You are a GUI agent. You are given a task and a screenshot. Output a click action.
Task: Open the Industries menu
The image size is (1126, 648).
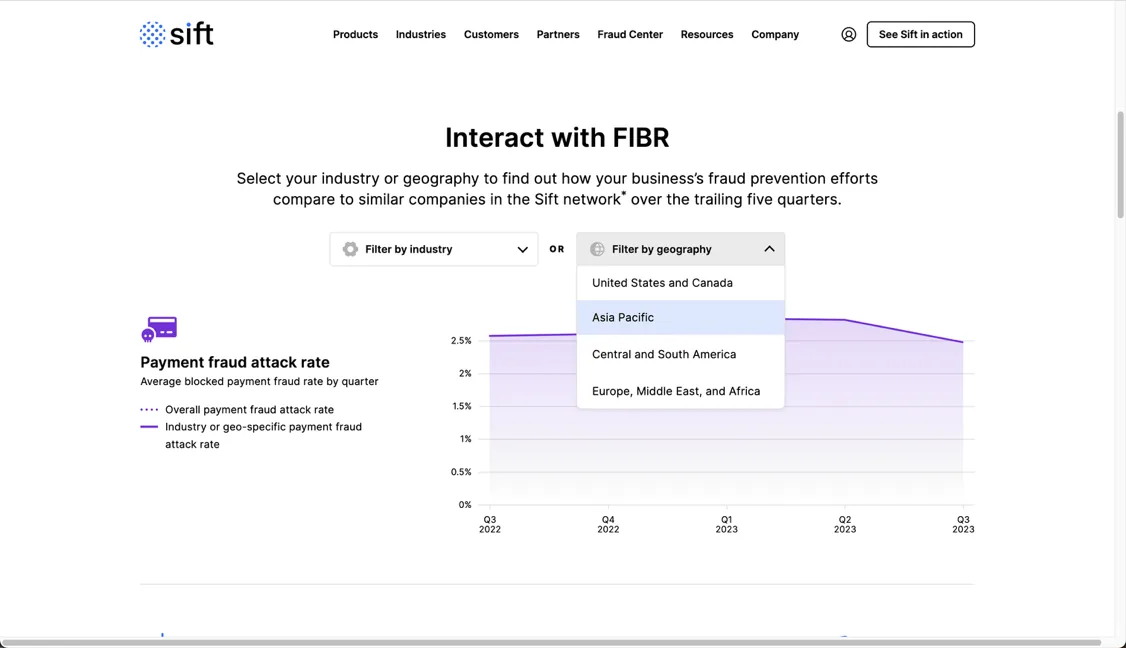coord(421,34)
